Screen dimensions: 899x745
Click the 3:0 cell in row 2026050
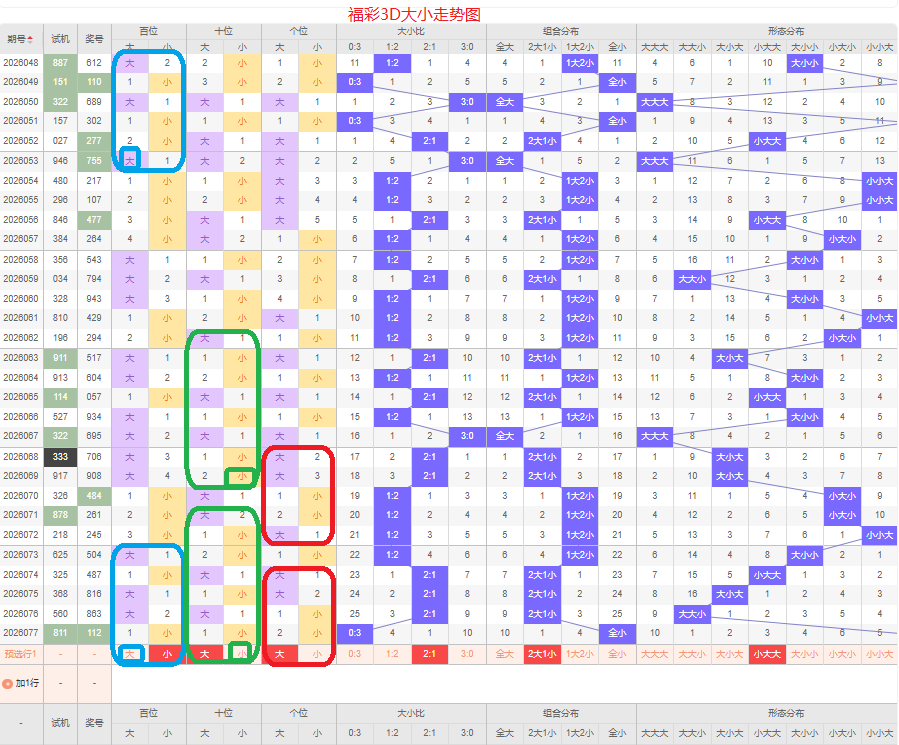pos(467,102)
